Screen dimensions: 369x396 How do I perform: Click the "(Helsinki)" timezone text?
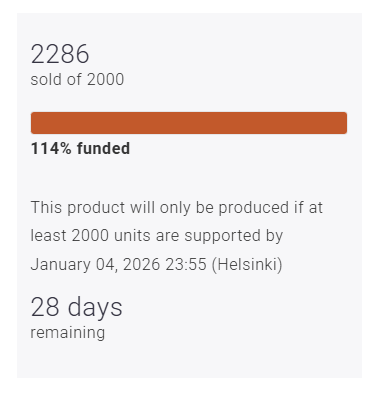tap(247, 265)
